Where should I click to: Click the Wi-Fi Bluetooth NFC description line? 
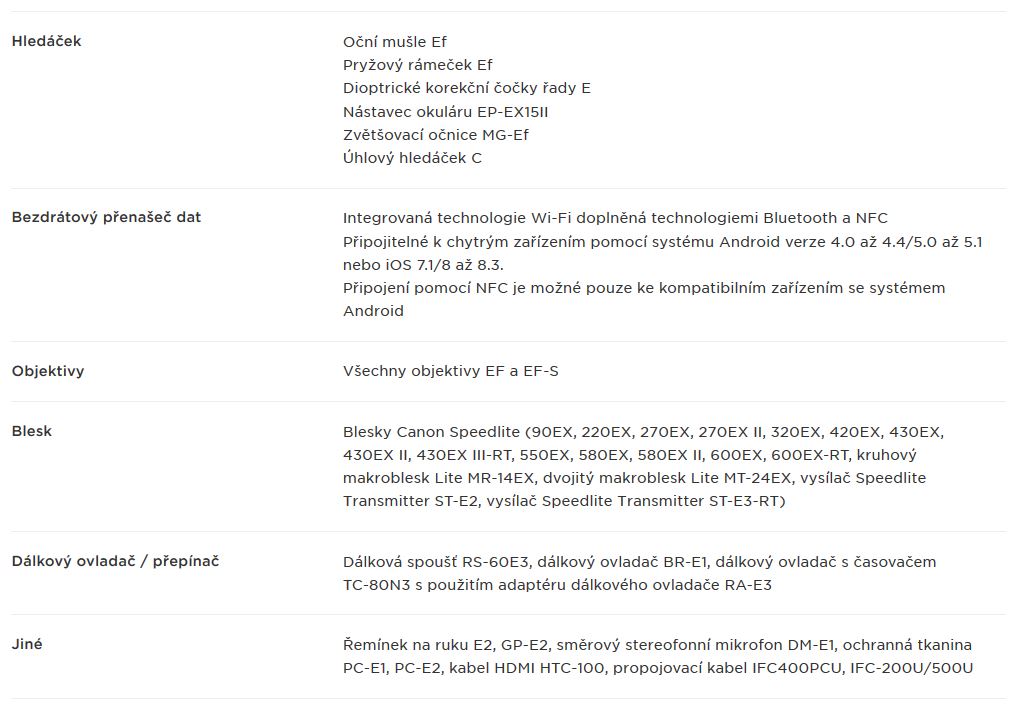tap(615, 218)
